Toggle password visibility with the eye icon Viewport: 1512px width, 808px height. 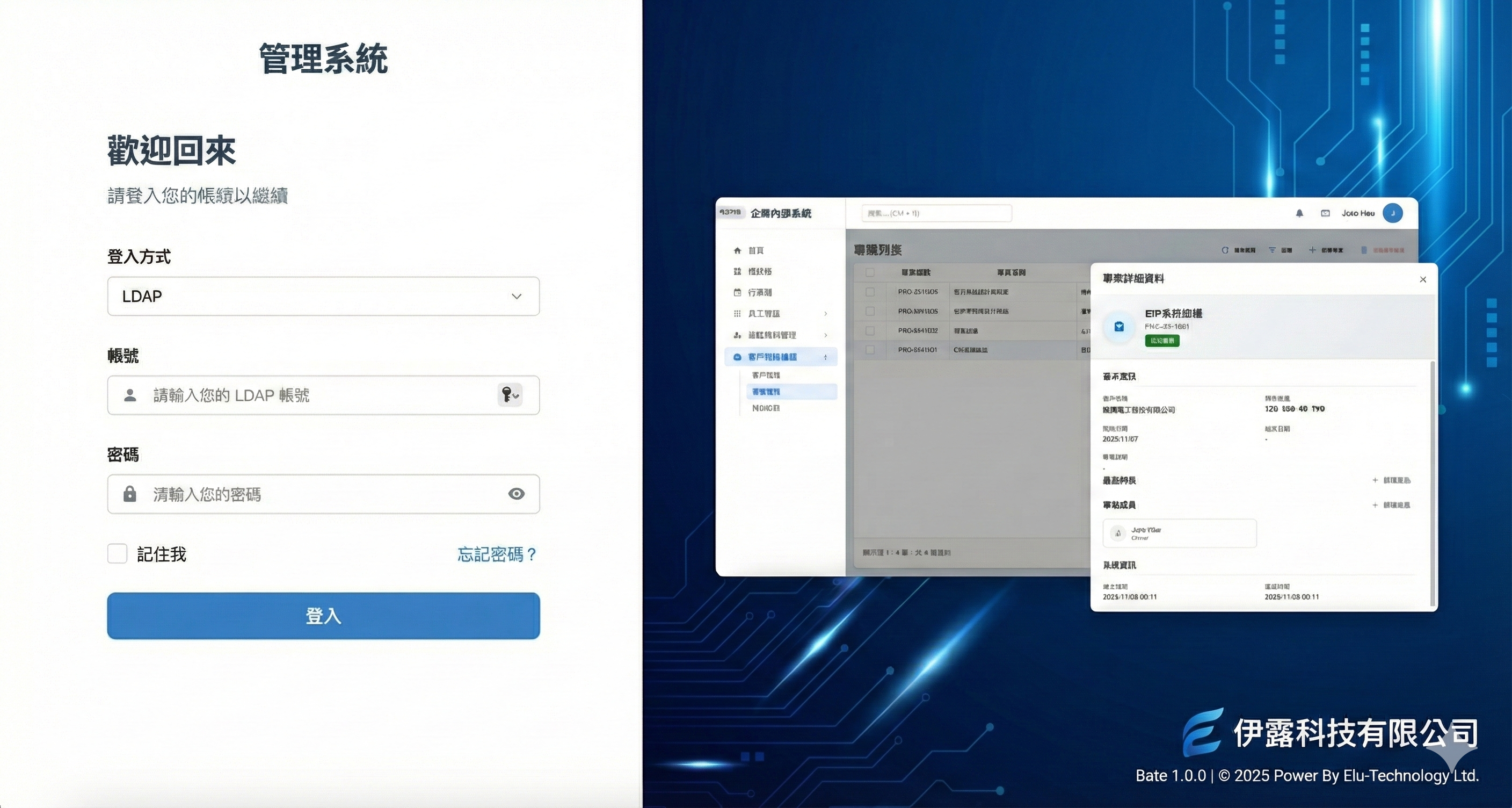pyautogui.click(x=517, y=494)
